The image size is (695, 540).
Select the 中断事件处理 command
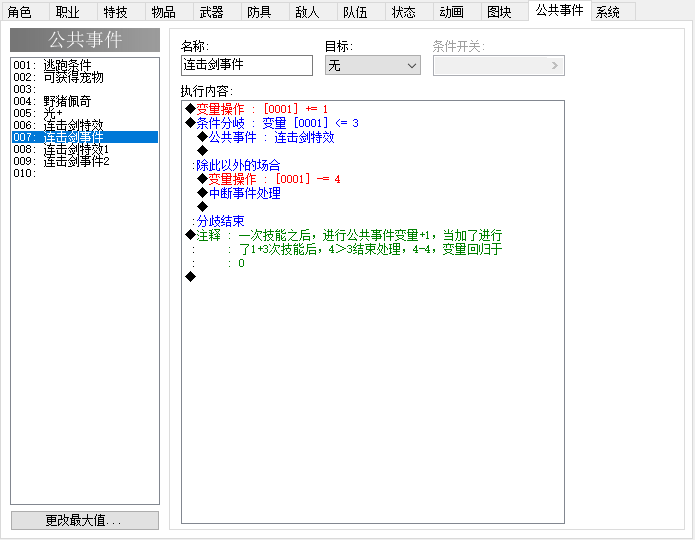[x=373, y=193]
